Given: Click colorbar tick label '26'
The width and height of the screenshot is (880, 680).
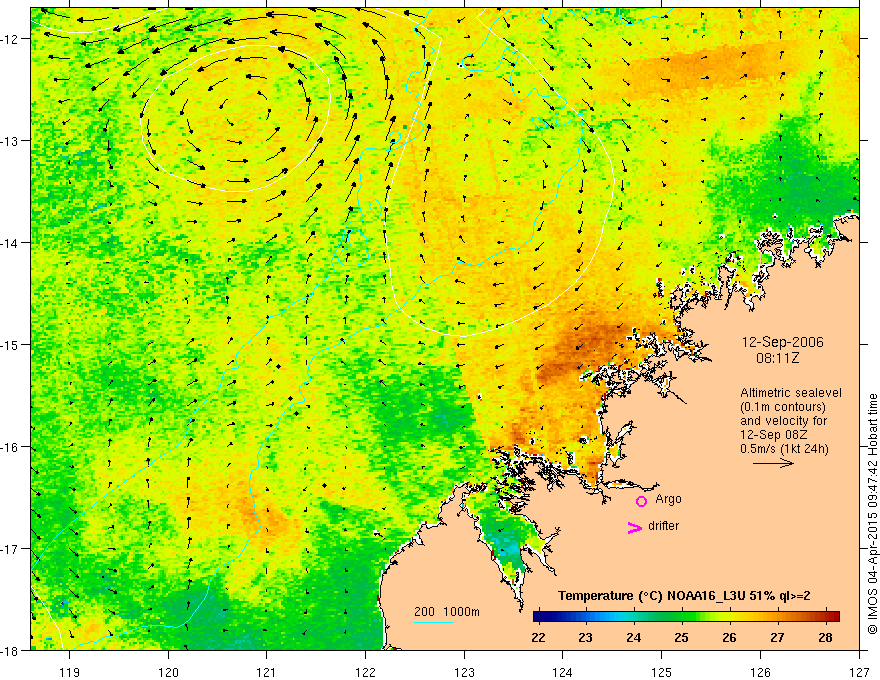Looking at the screenshot, I should click(729, 637).
